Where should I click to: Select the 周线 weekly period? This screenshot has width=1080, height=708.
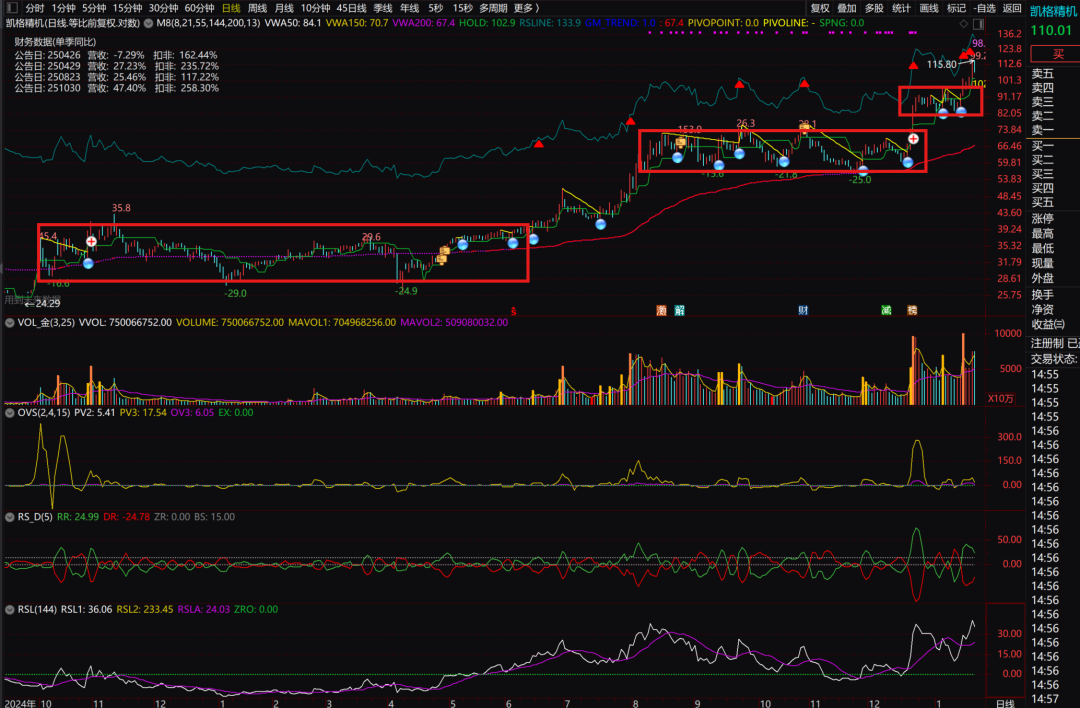point(258,8)
